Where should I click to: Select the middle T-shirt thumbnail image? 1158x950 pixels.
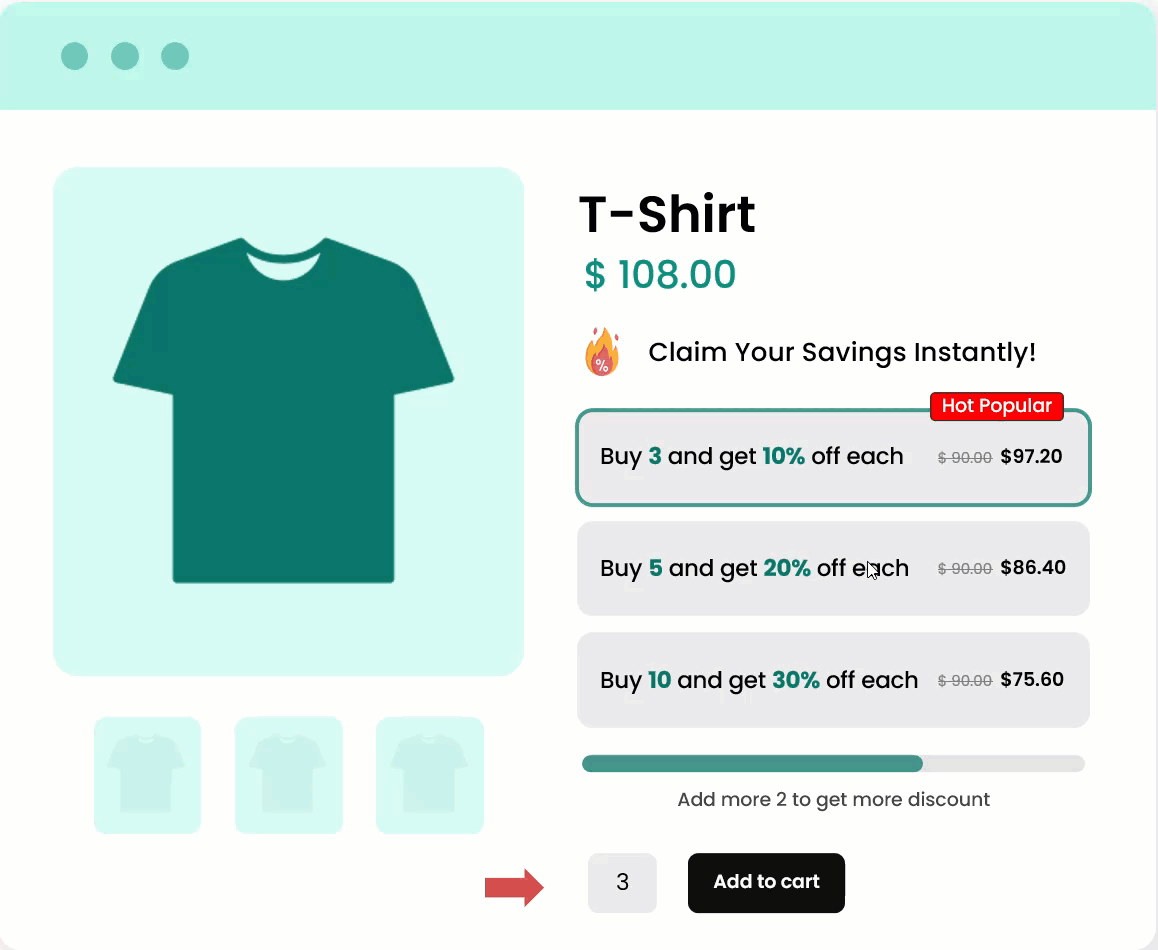coord(288,775)
